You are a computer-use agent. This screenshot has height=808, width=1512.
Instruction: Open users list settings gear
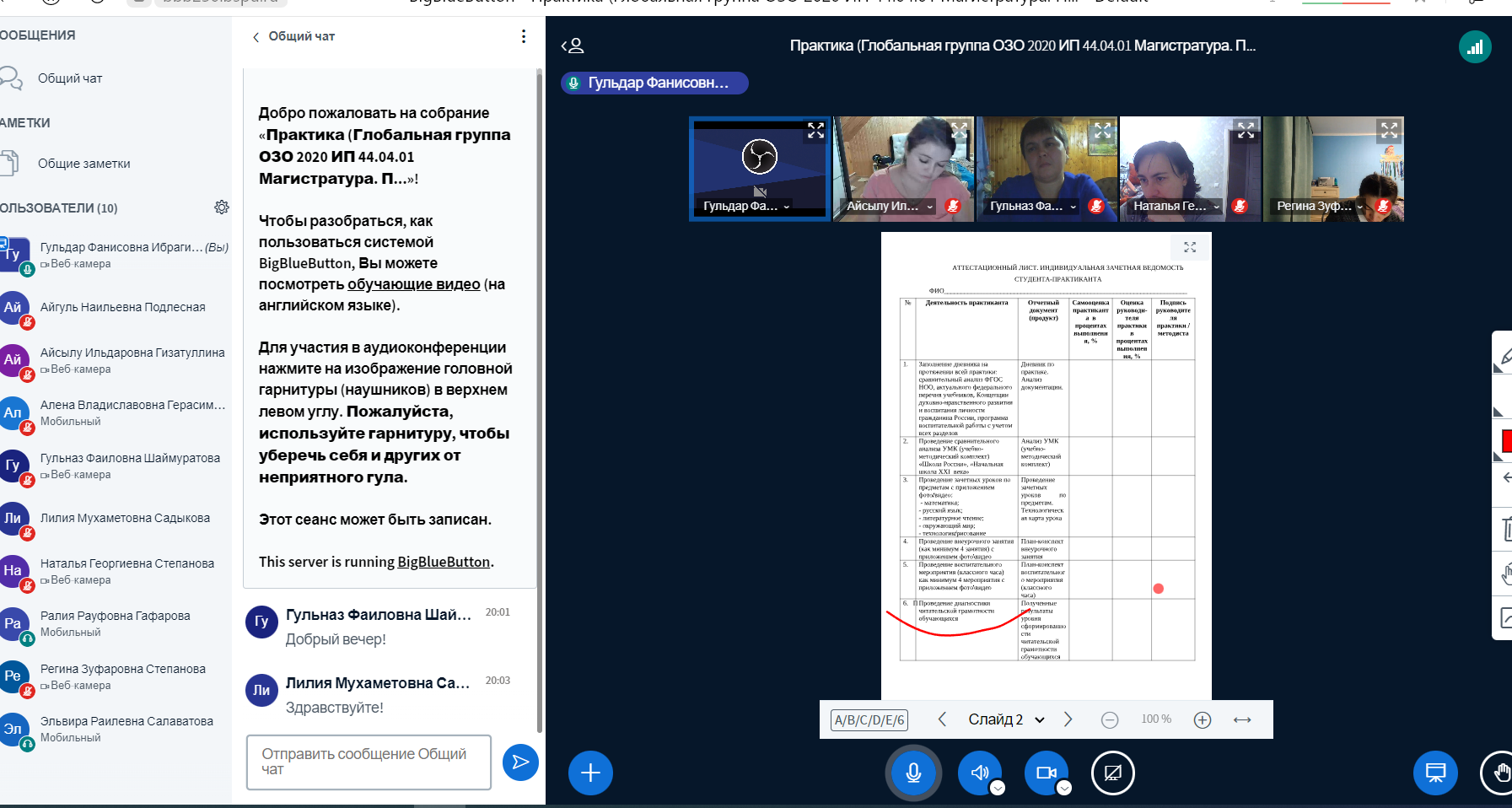222,207
